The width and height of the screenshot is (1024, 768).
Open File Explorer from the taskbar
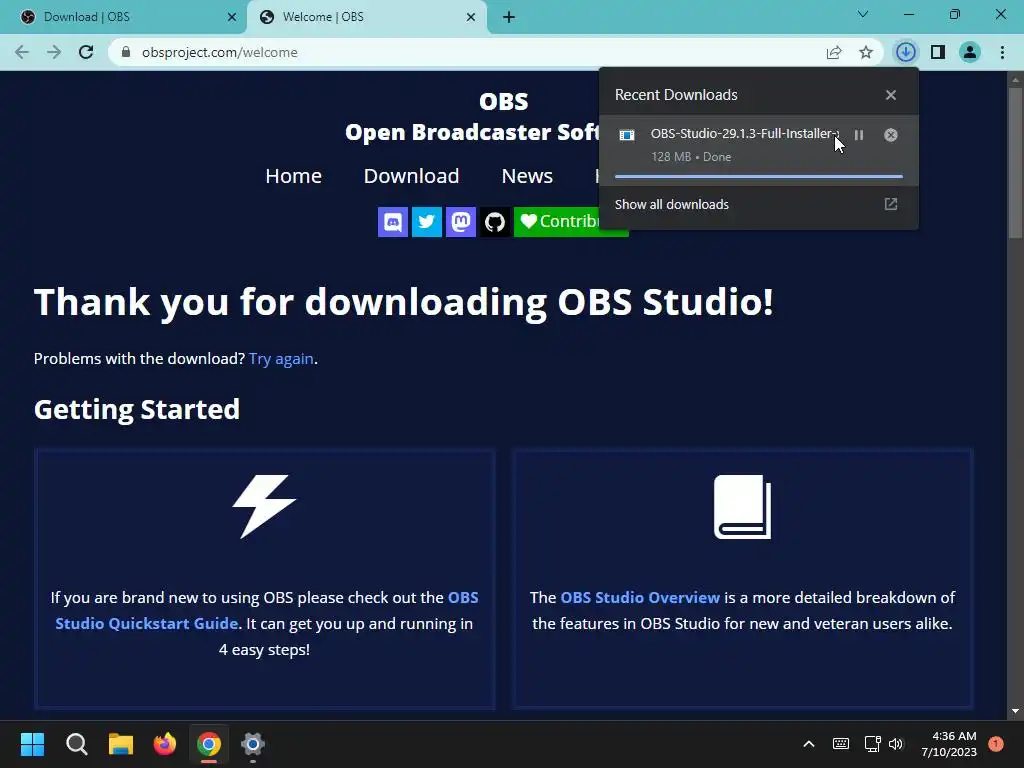(121, 744)
